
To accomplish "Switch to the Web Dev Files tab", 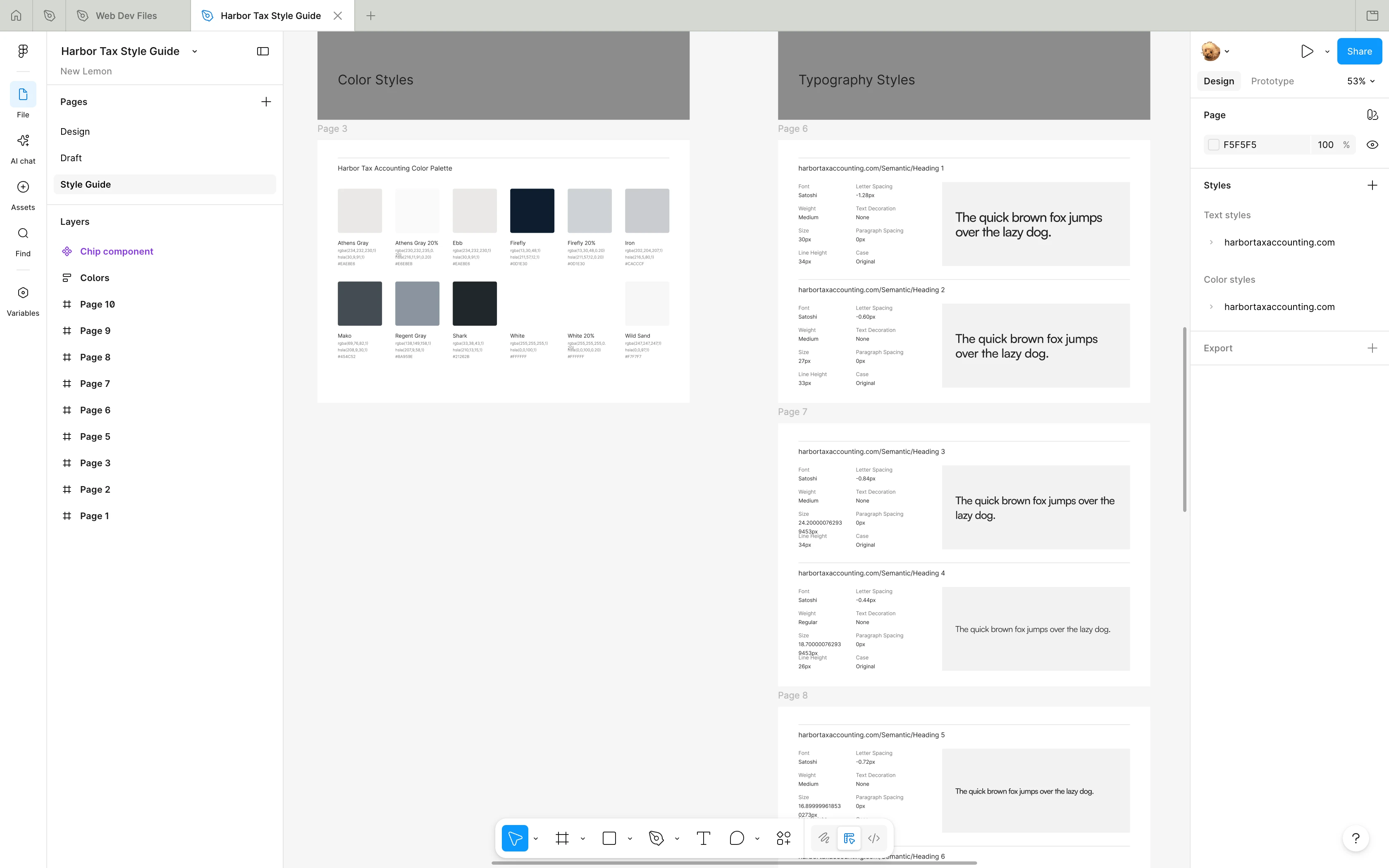I will pos(126,16).
